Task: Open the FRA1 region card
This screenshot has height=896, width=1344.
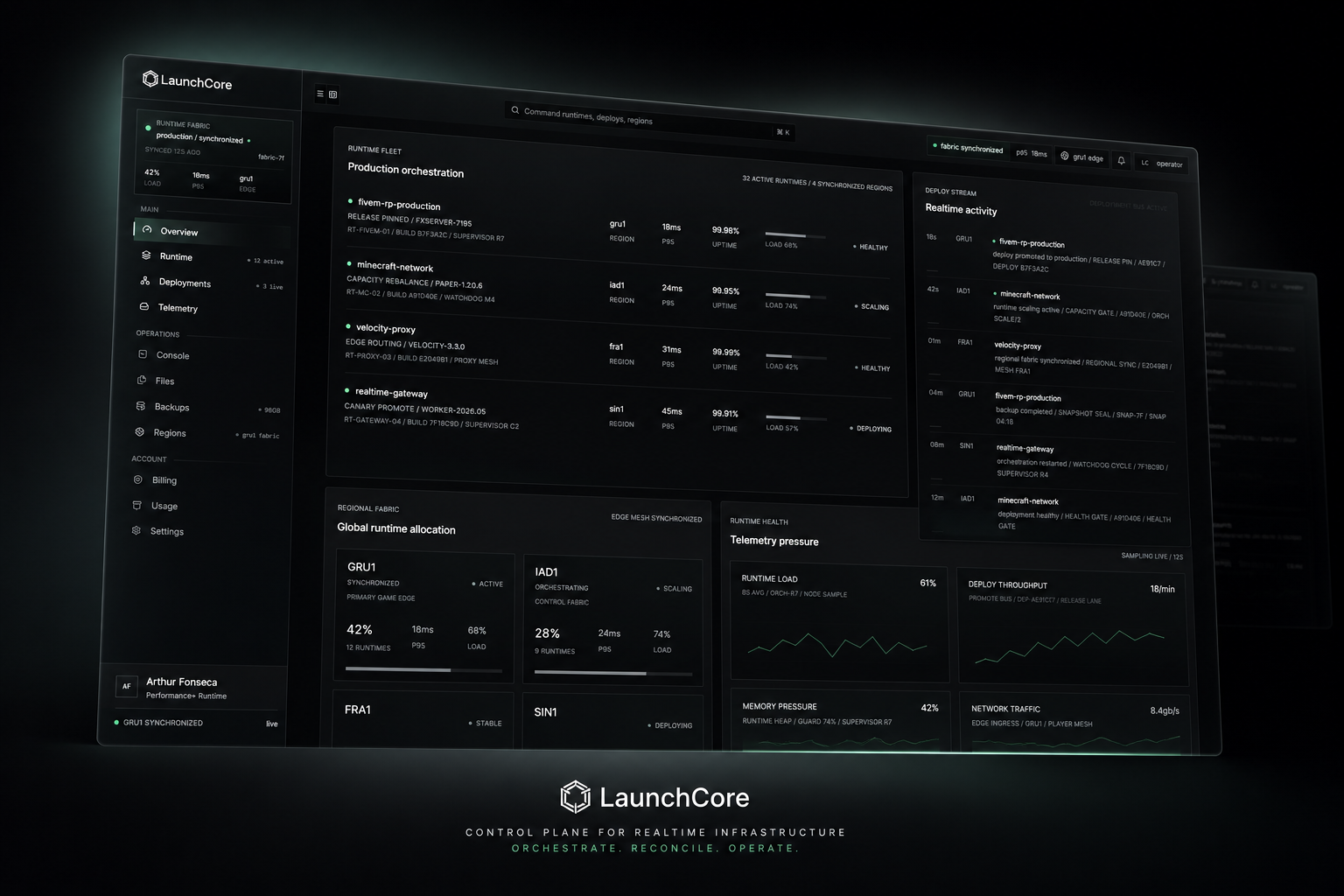Action: click(x=423, y=717)
